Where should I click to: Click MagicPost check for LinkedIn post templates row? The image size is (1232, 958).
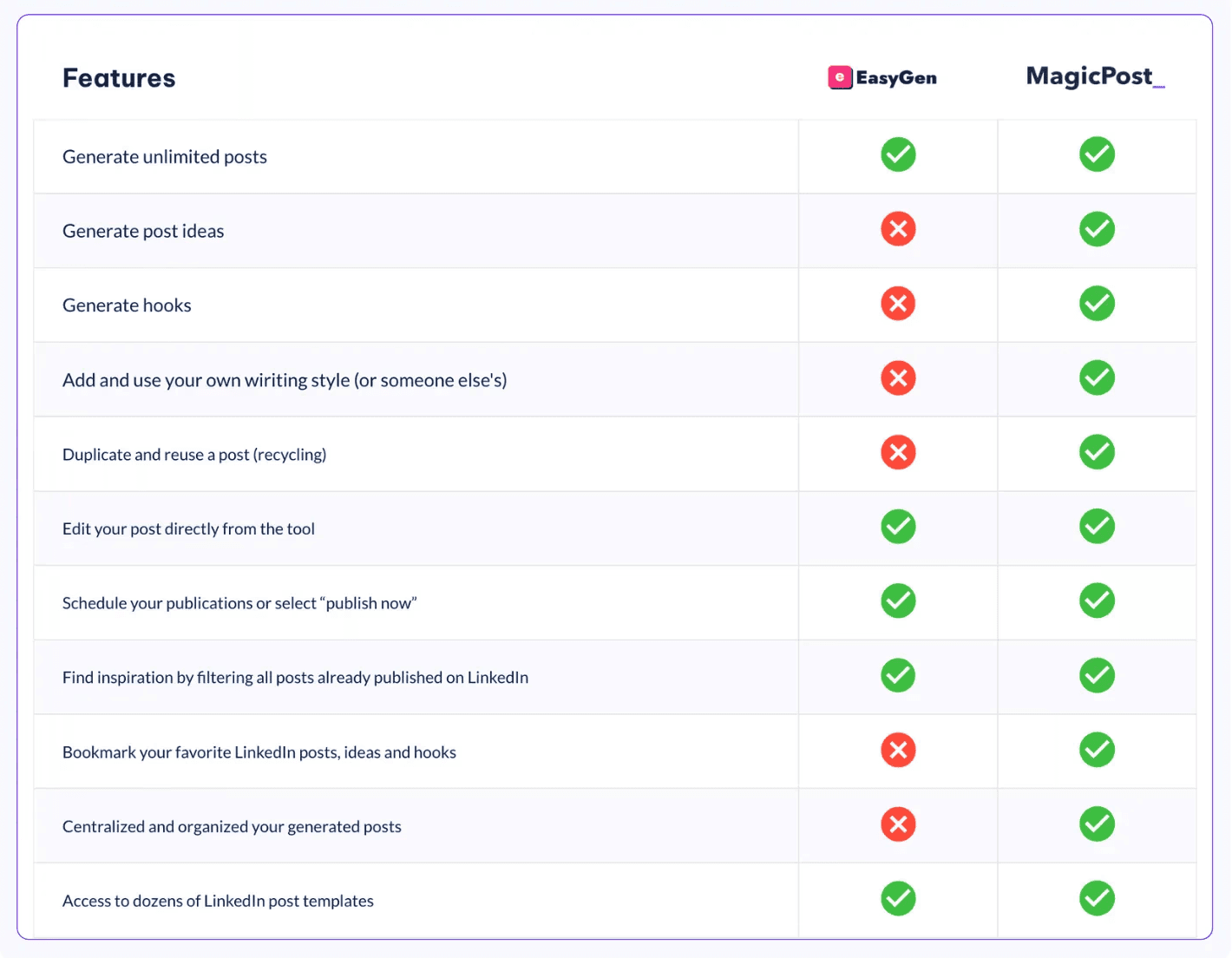tap(1097, 899)
